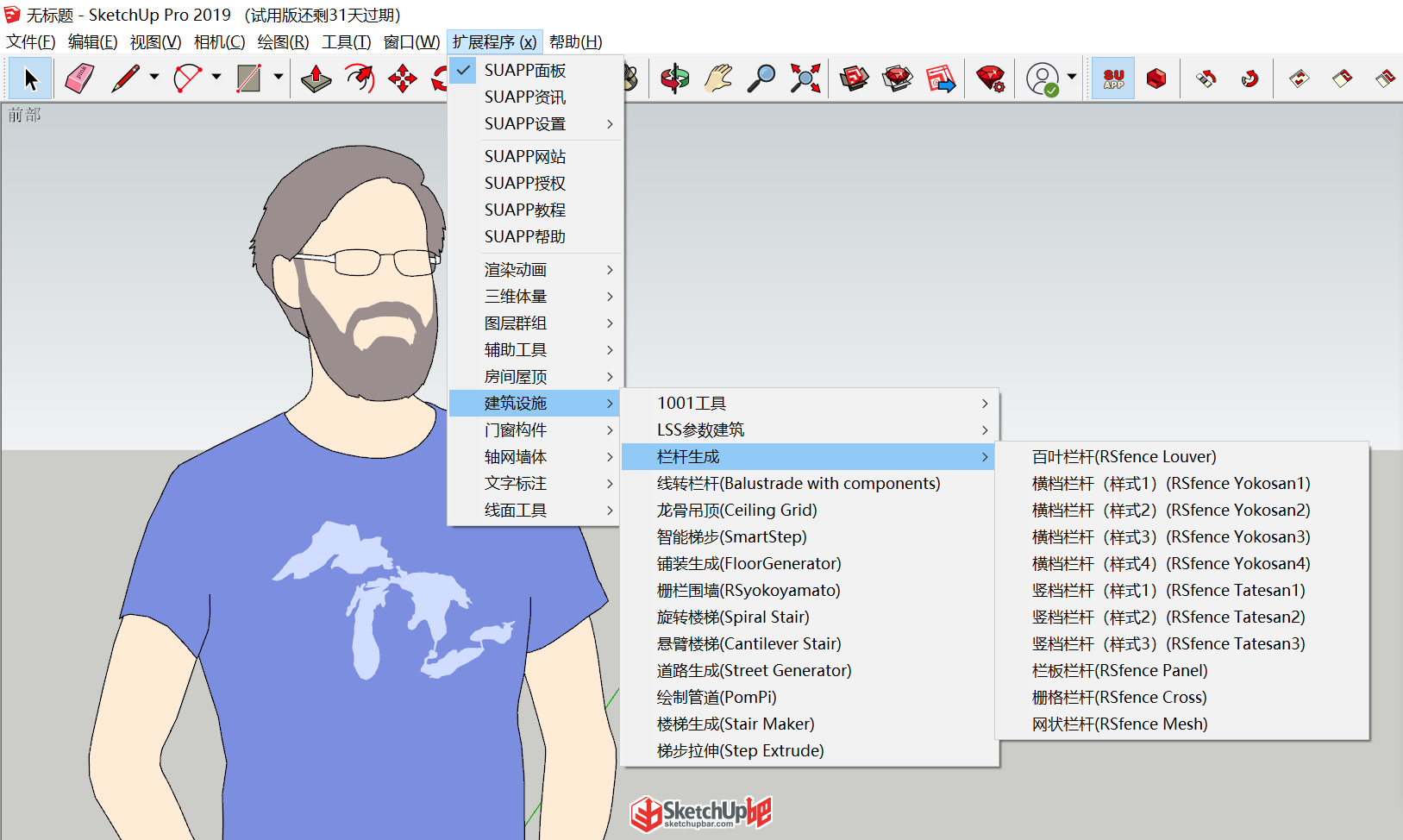1403x840 pixels.
Task: Choose 竖档栏杆 (样式2) RSfence Tatesan2
Action: pyautogui.click(x=1182, y=617)
